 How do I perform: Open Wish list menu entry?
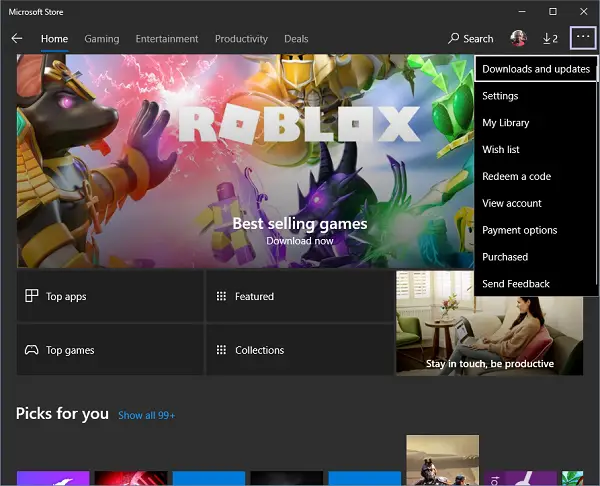(x=536, y=149)
